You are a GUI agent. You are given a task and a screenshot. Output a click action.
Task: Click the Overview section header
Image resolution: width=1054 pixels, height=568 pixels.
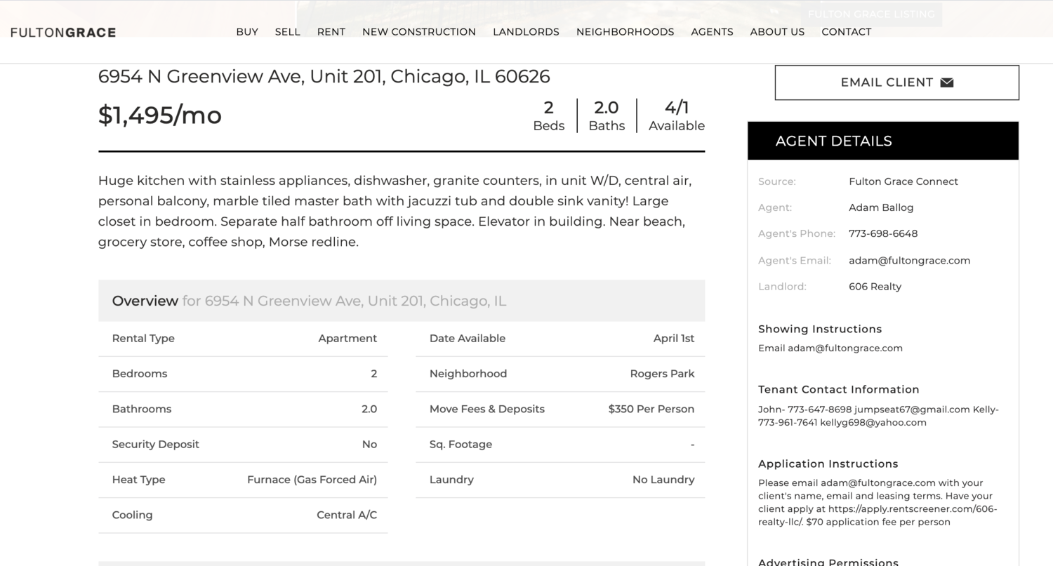click(x=401, y=300)
